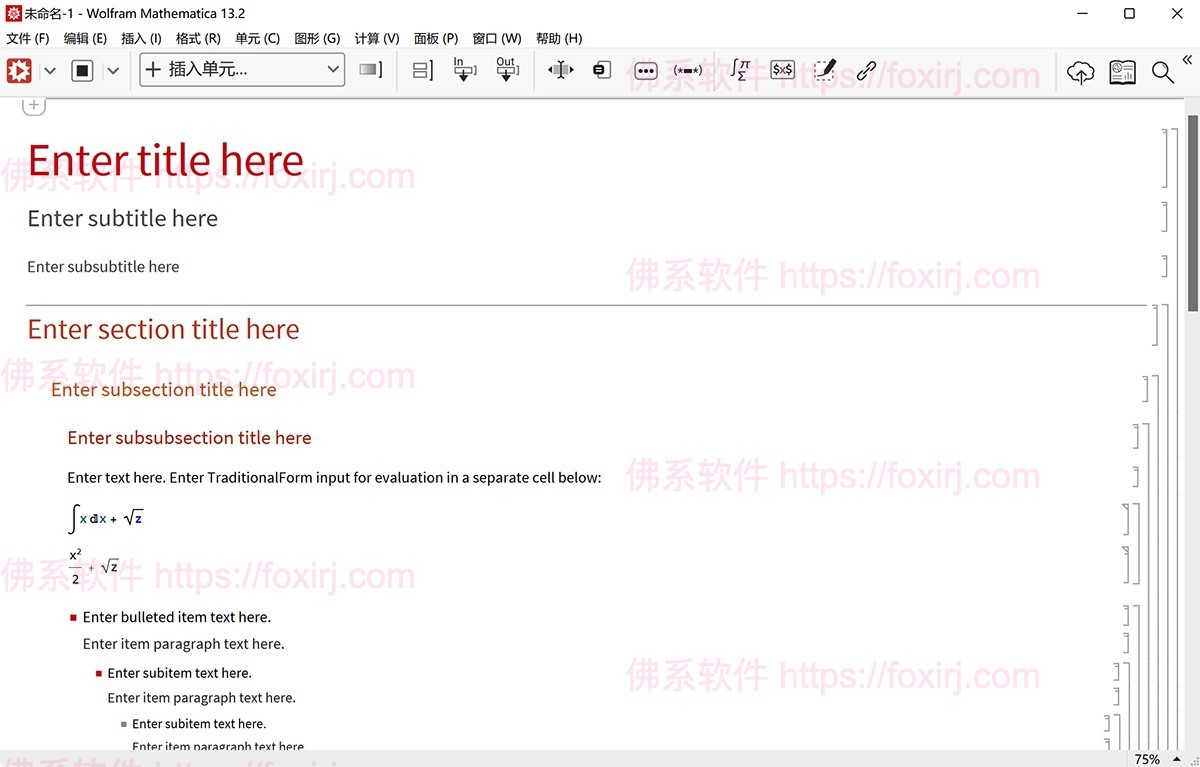Click the hyperlink chain icon
1200x767 pixels.
point(866,70)
